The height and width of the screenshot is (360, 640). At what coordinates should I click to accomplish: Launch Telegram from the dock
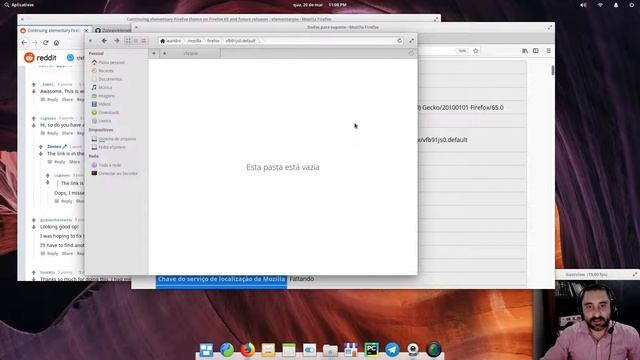click(x=392, y=350)
